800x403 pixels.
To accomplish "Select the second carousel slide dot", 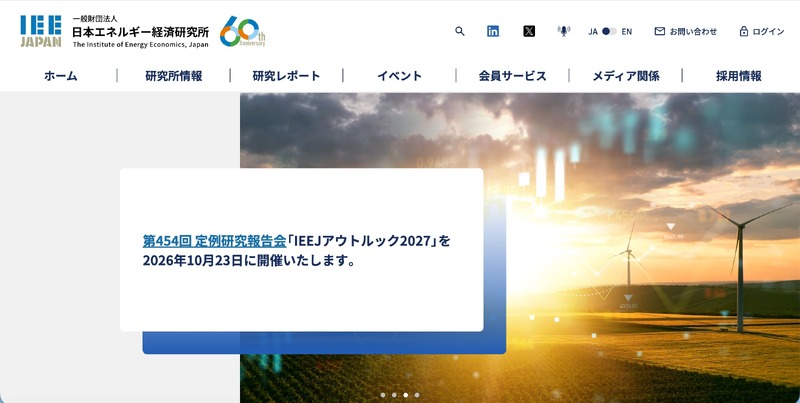I will [x=394, y=395].
